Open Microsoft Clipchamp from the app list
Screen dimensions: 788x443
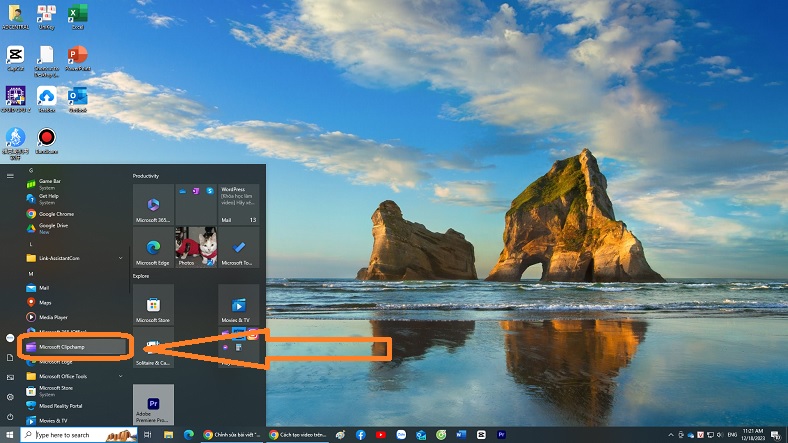pos(75,347)
